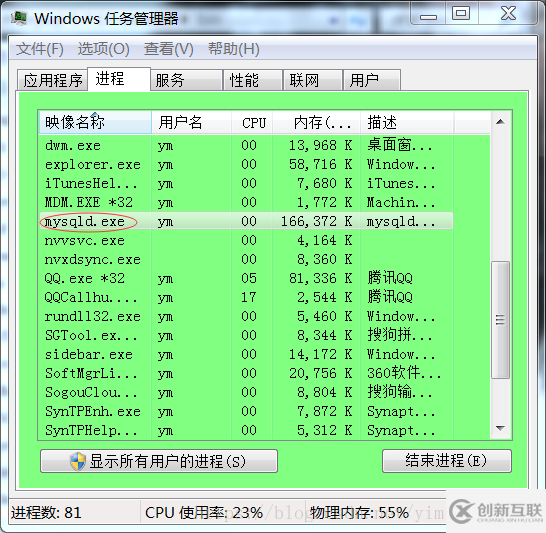Click the 360软件... description cell

tap(404, 373)
